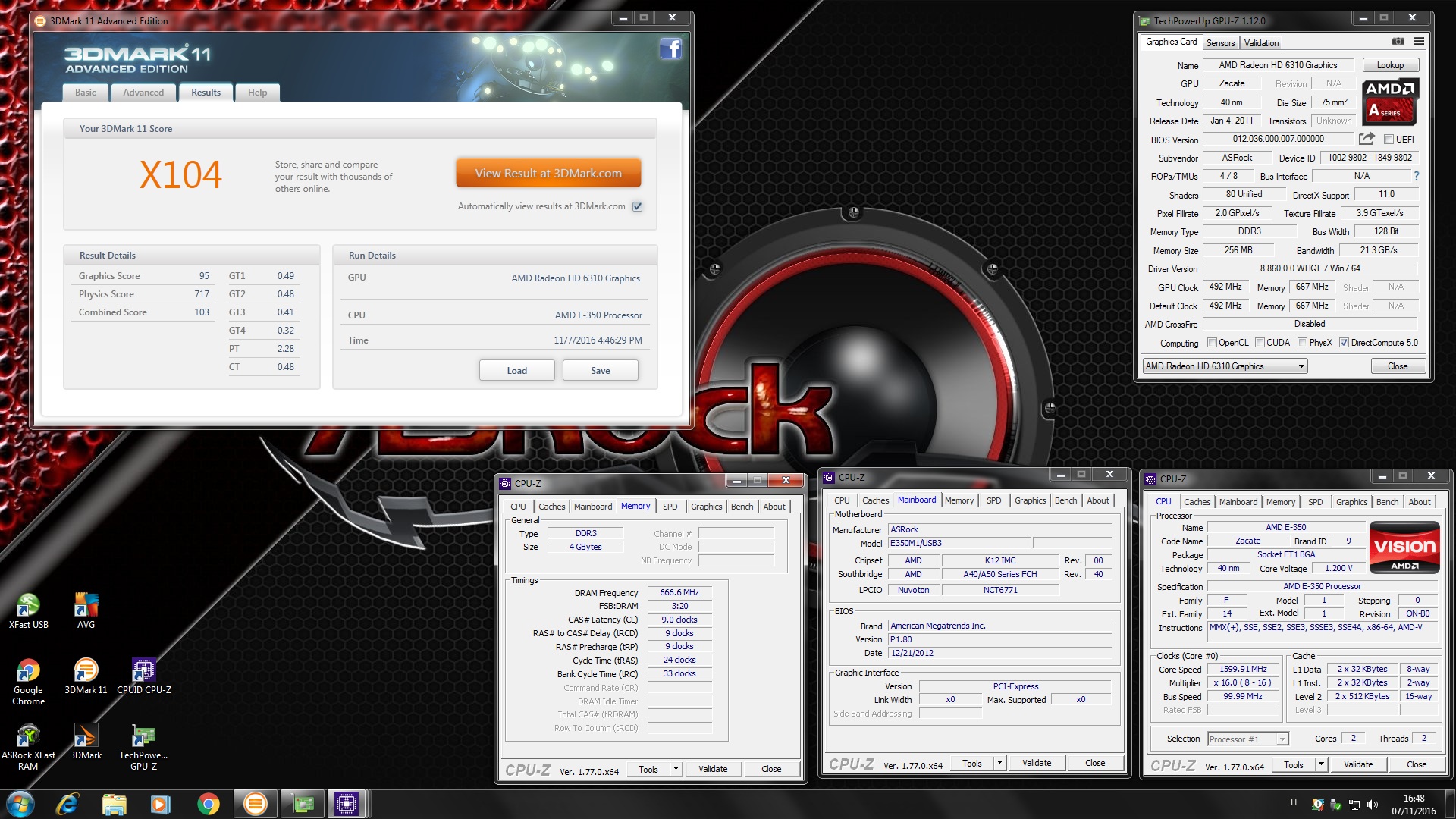Click Tools button in rightmost CPU-Z window
This screenshot has height=819, width=1456.
[x=1294, y=764]
